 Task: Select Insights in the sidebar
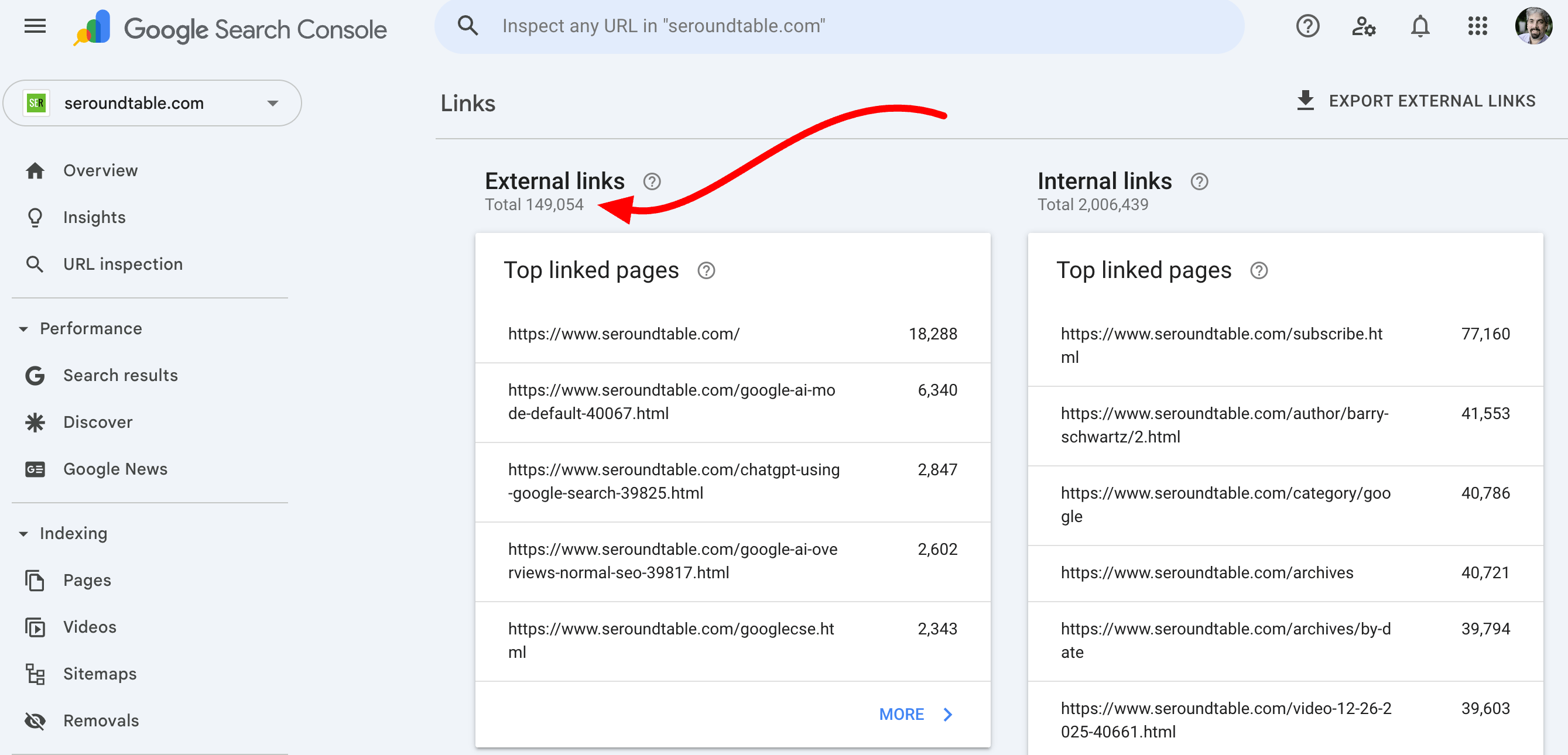click(94, 217)
